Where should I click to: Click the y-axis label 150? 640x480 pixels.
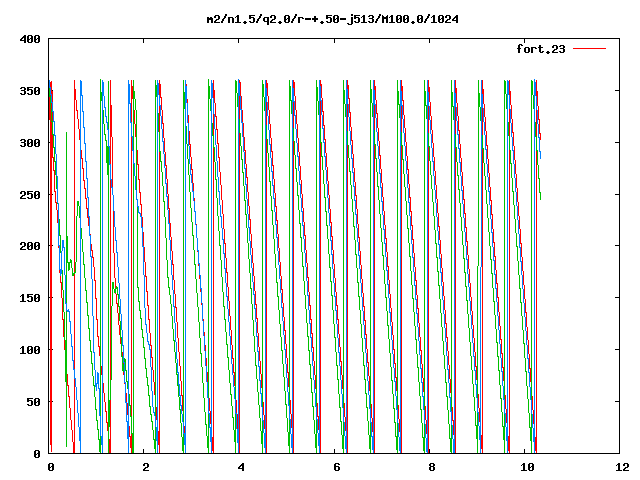pos(30,298)
